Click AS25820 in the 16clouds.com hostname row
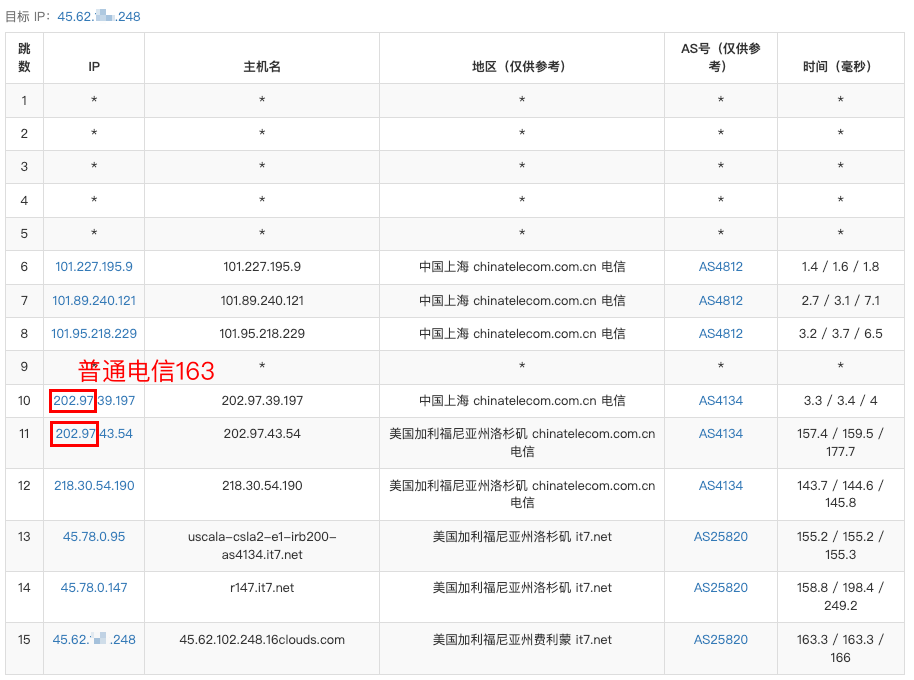 tap(720, 639)
